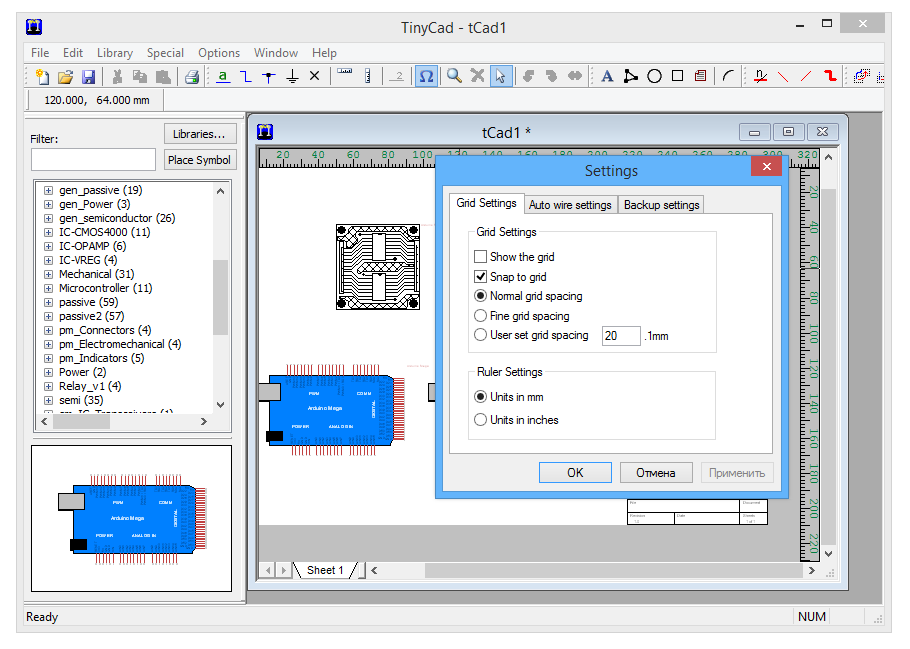Switch to Auto wire settings tab
The width and height of the screenshot is (910, 649).
pos(569,205)
